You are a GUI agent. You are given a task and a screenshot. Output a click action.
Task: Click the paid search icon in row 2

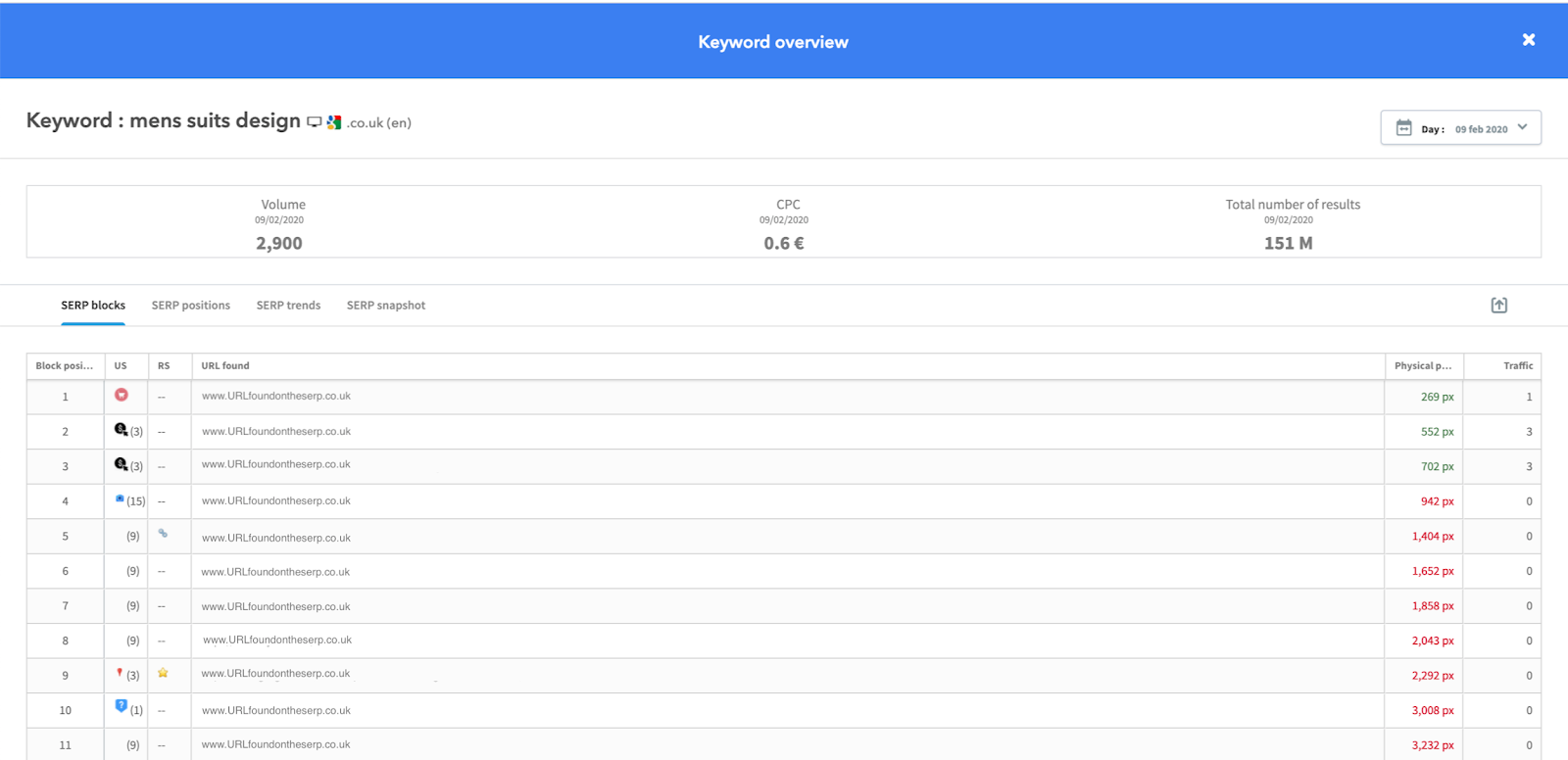click(x=121, y=429)
